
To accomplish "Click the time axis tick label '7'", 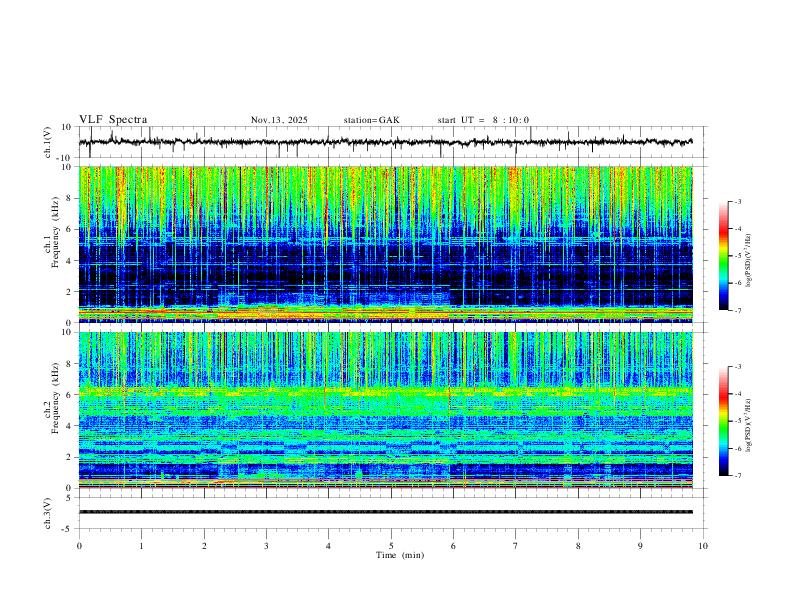I will [x=516, y=546].
